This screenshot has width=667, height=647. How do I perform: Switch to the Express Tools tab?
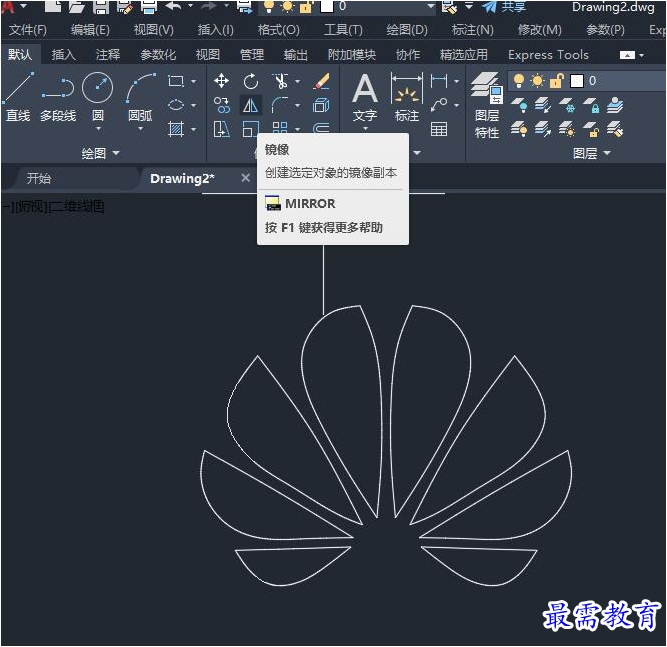[548, 54]
